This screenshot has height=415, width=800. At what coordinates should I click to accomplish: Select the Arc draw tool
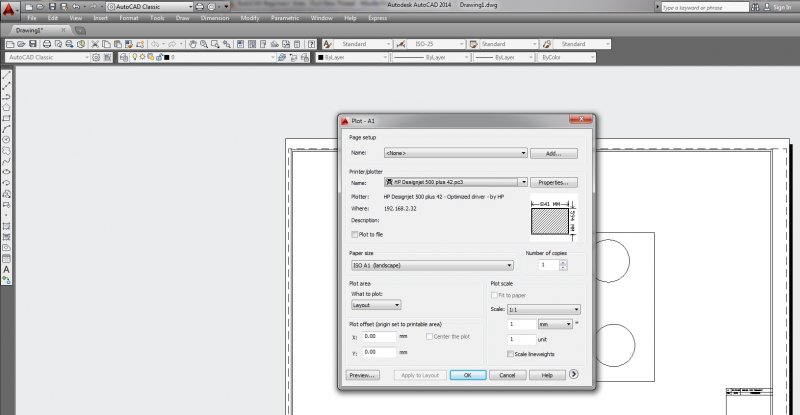point(7,129)
